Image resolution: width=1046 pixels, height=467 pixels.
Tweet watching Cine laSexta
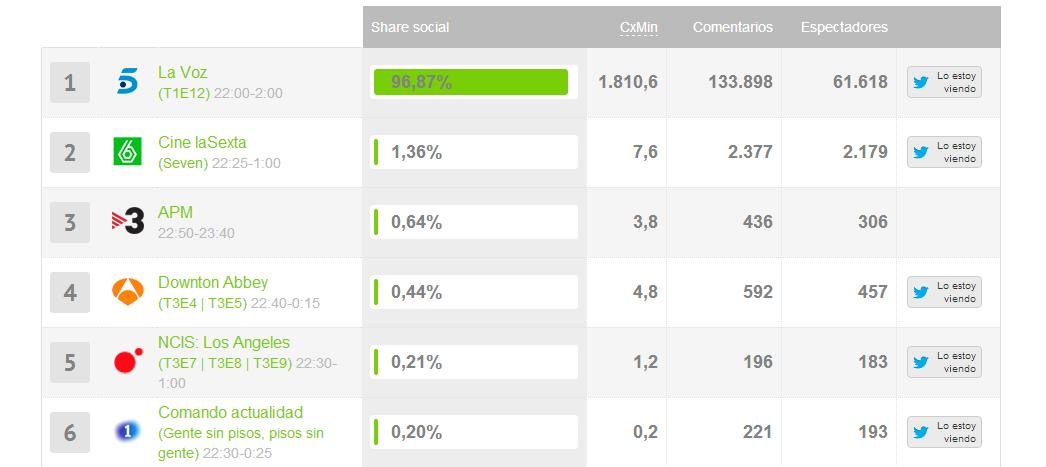tap(944, 152)
